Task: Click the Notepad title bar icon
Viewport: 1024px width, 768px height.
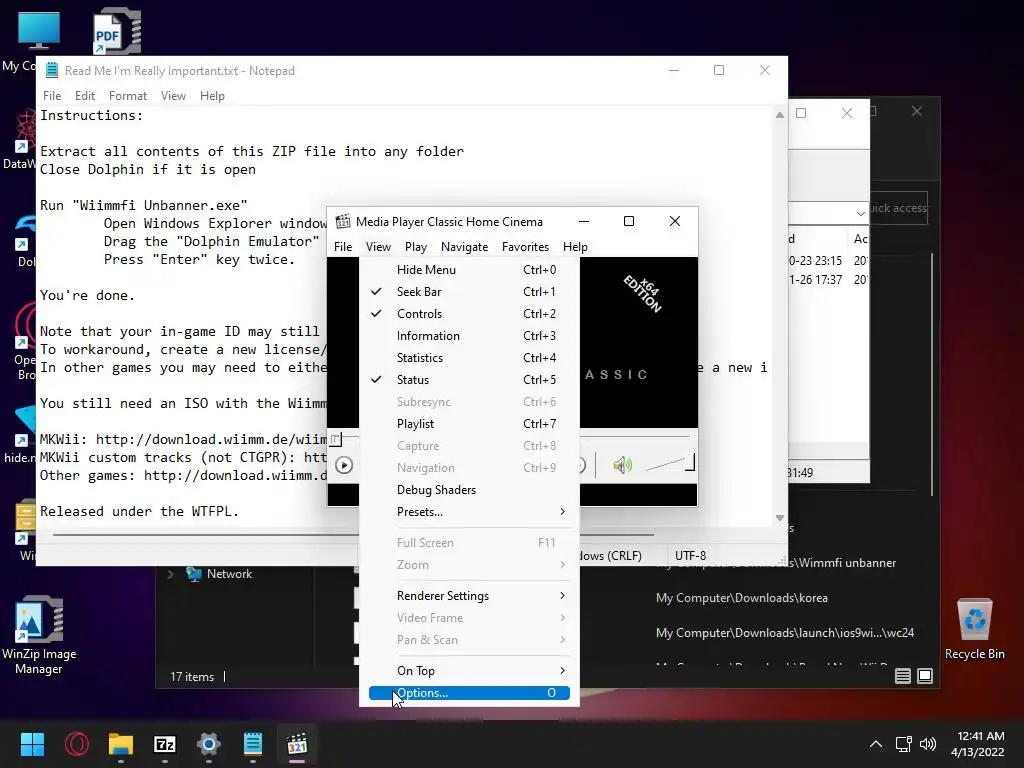Action: click(x=52, y=71)
